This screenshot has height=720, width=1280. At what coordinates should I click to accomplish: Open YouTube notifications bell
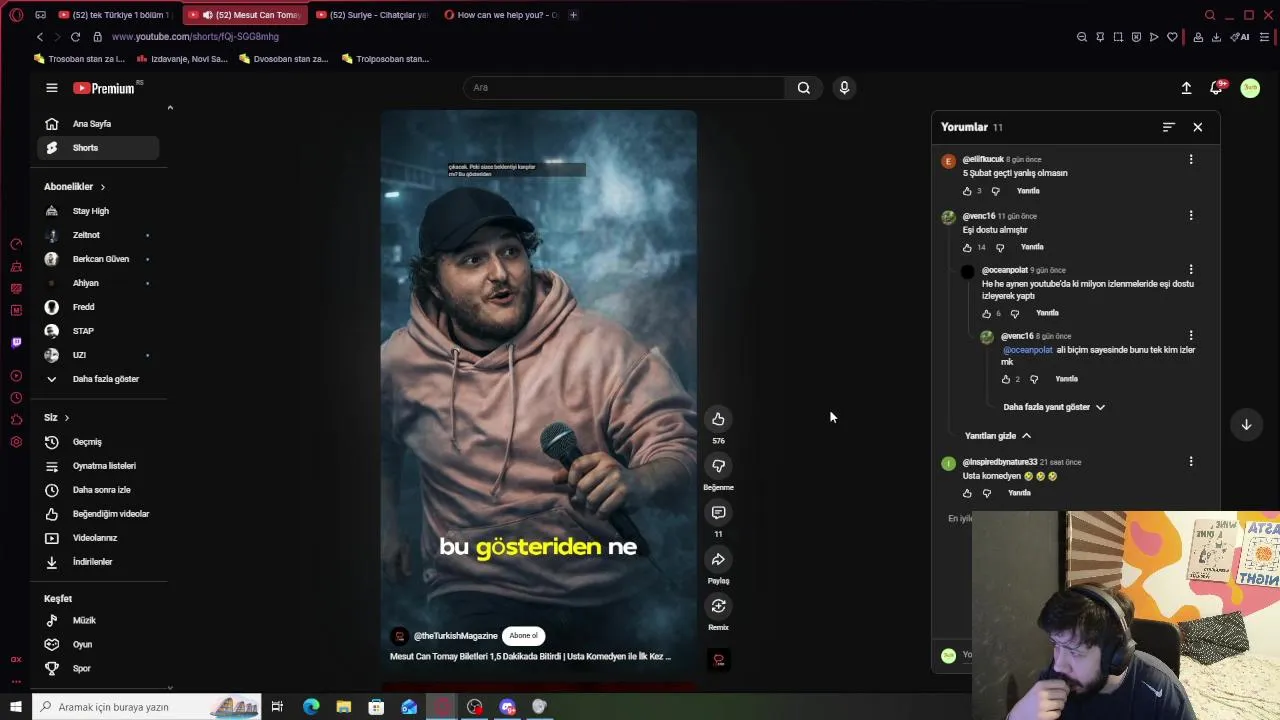(1216, 88)
